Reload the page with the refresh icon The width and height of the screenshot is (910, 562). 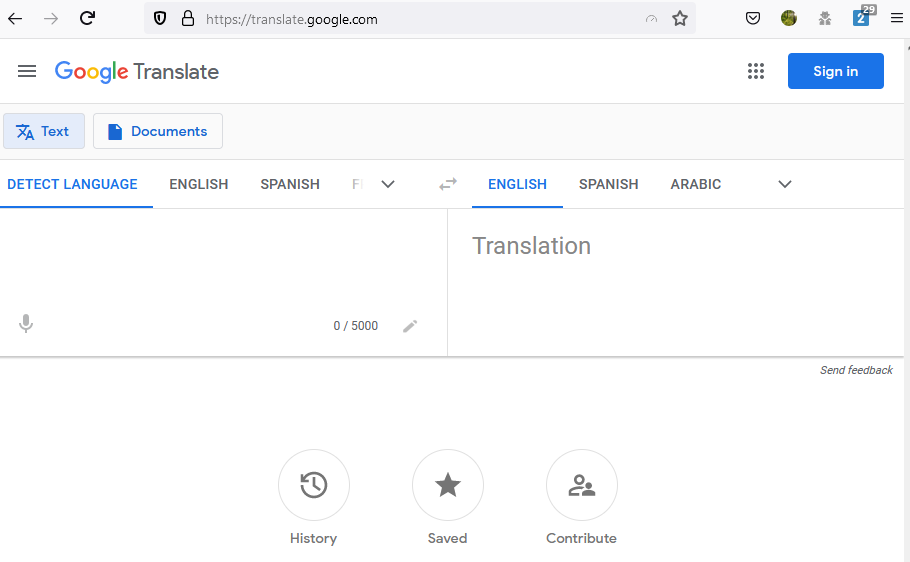87,18
